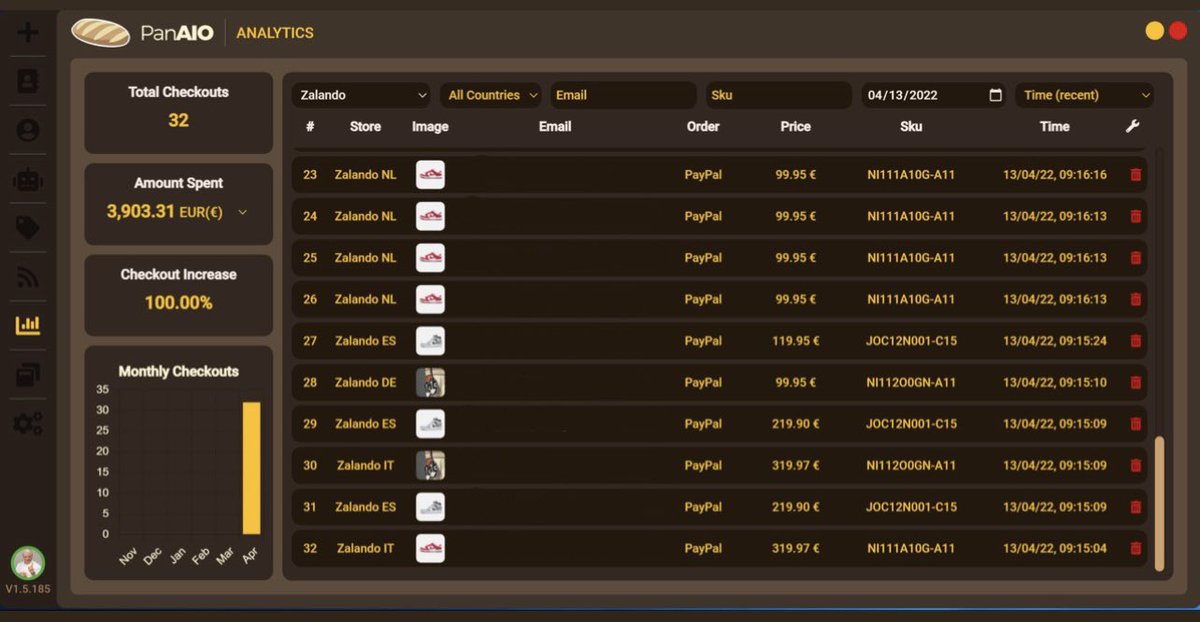
Task: Delete checkout row 25
Action: (x=1135, y=258)
